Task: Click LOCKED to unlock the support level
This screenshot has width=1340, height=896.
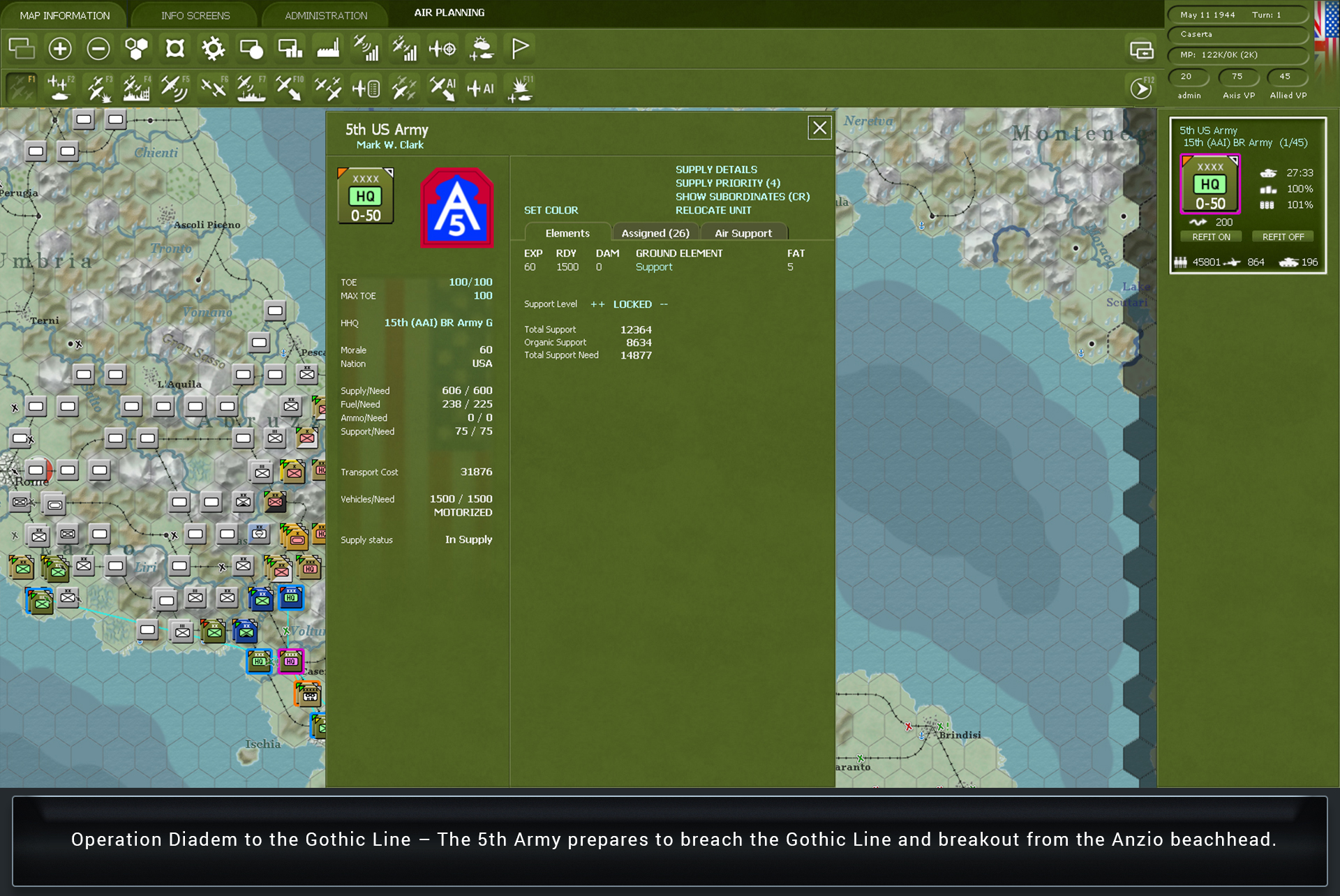Action: [632, 304]
